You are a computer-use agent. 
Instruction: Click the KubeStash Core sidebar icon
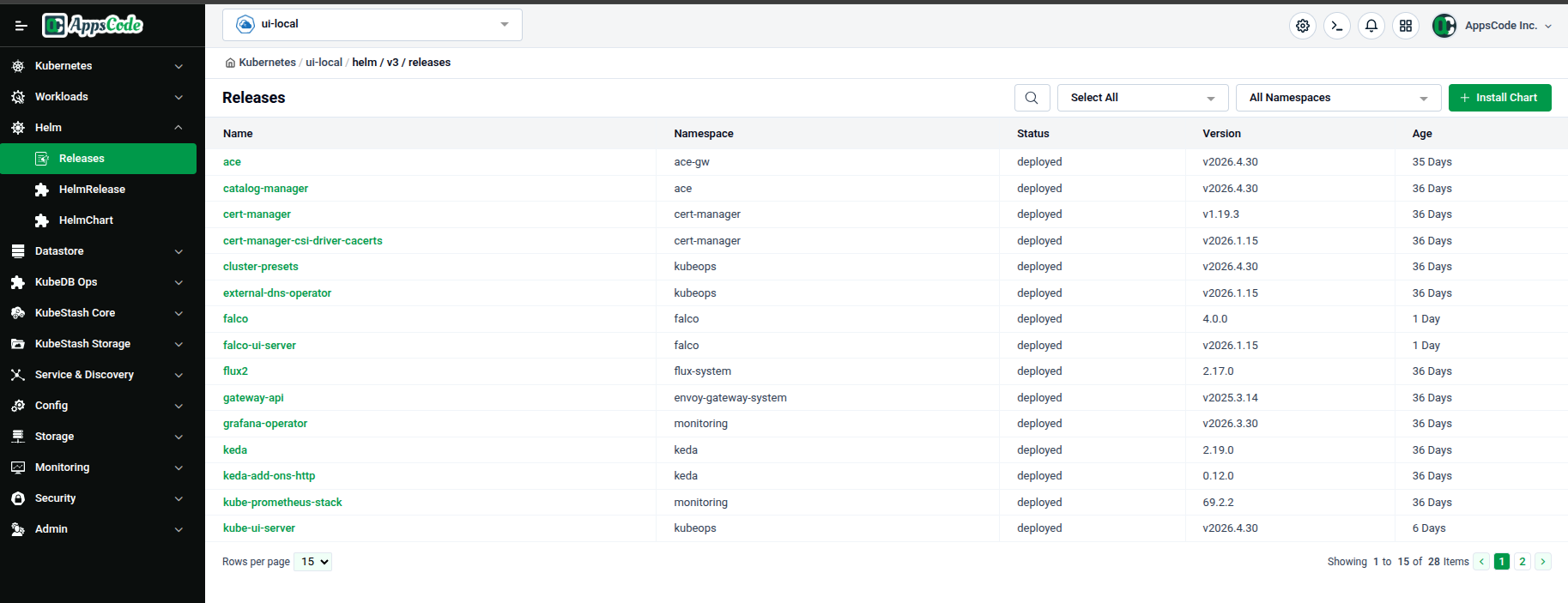(x=18, y=313)
